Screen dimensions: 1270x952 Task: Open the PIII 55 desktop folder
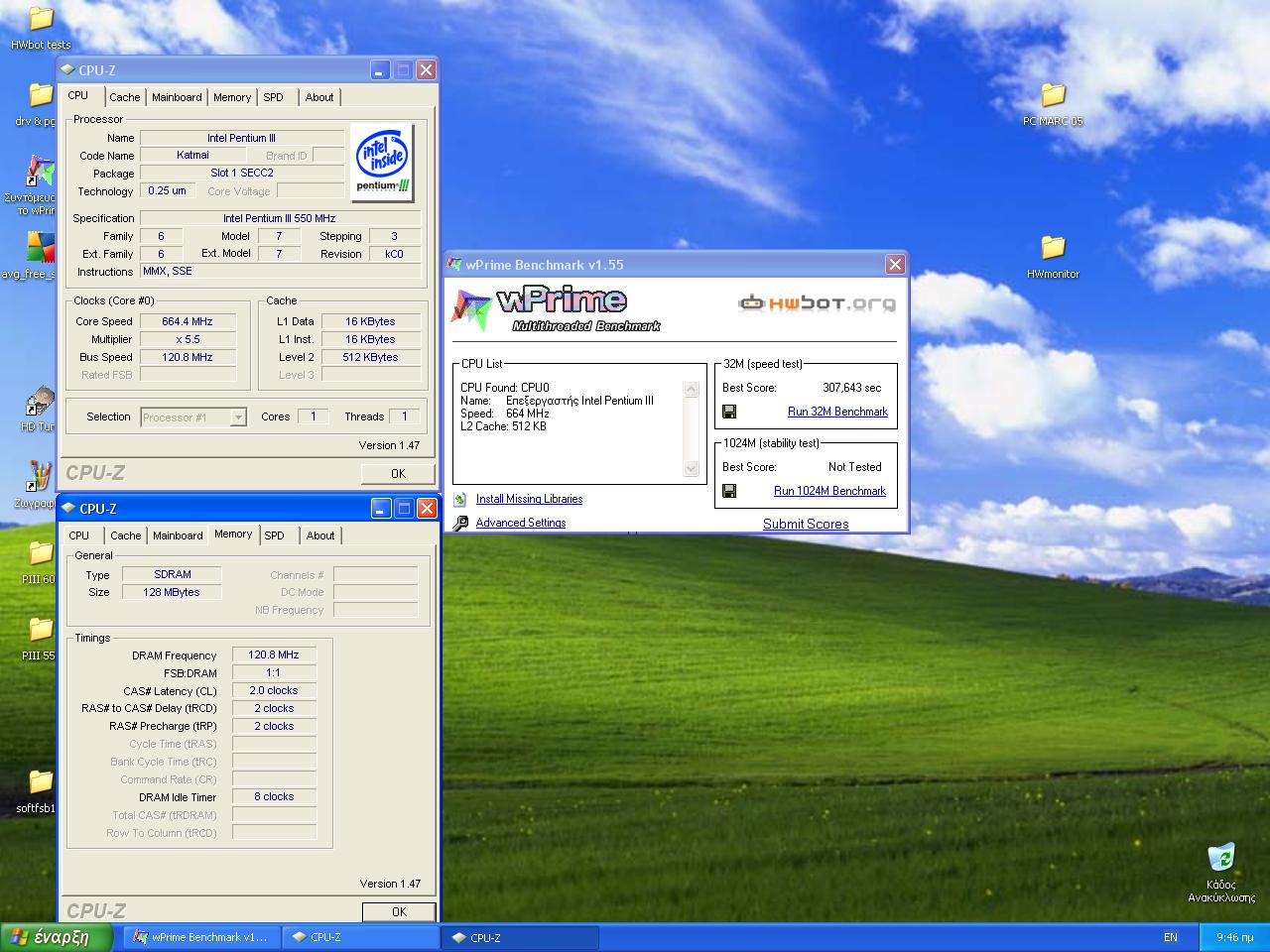pyautogui.click(x=41, y=629)
